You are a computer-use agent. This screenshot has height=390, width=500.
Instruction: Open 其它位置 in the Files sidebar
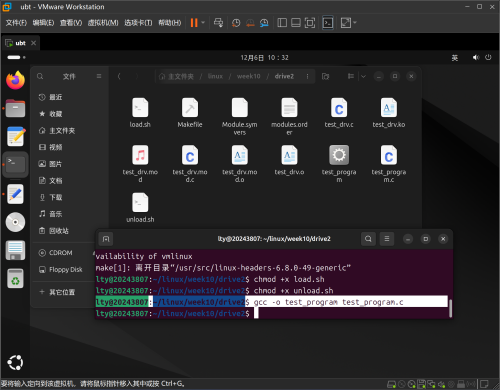click(x=65, y=292)
